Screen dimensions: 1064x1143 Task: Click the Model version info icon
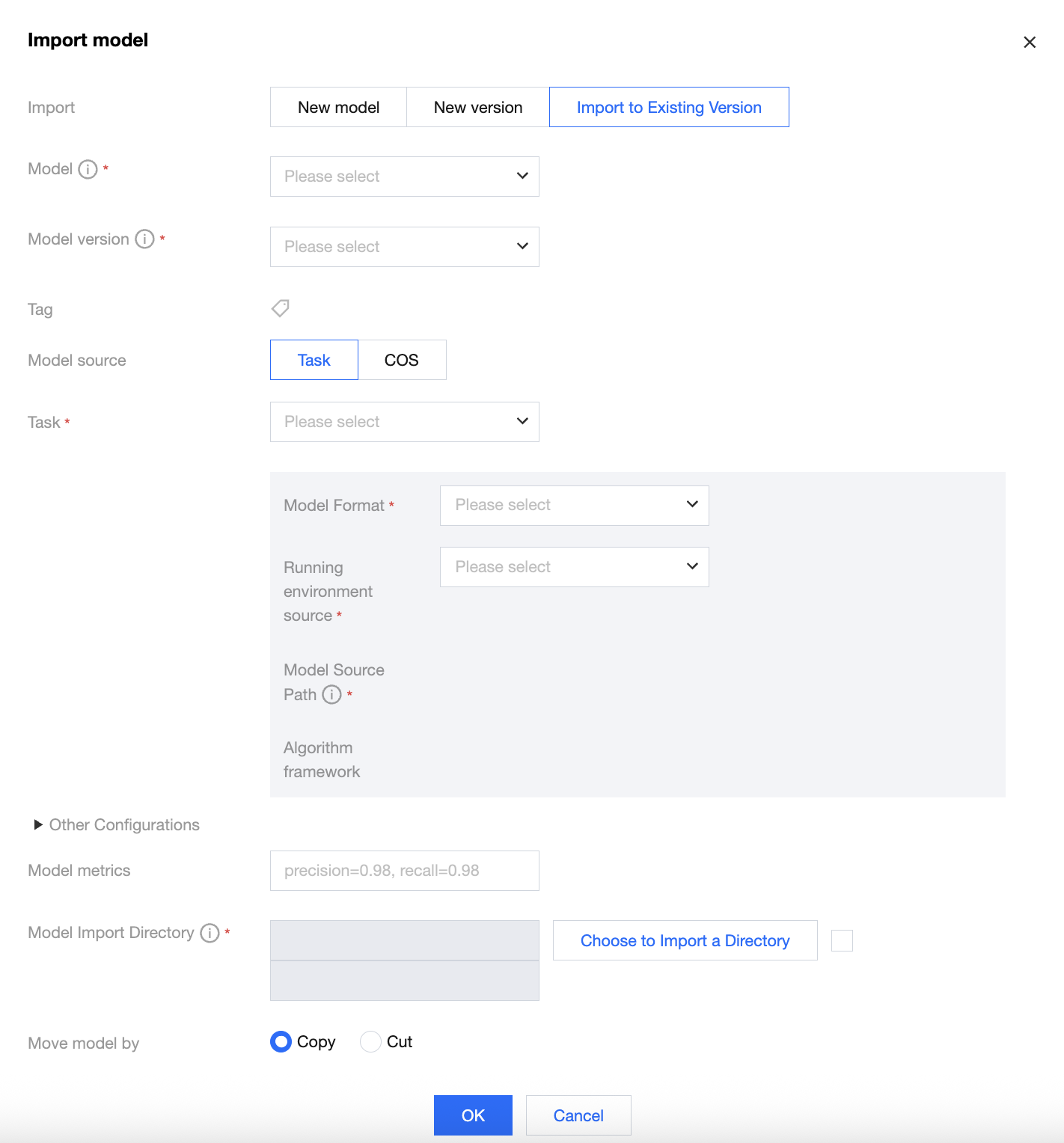pyautogui.click(x=144, y=239)
